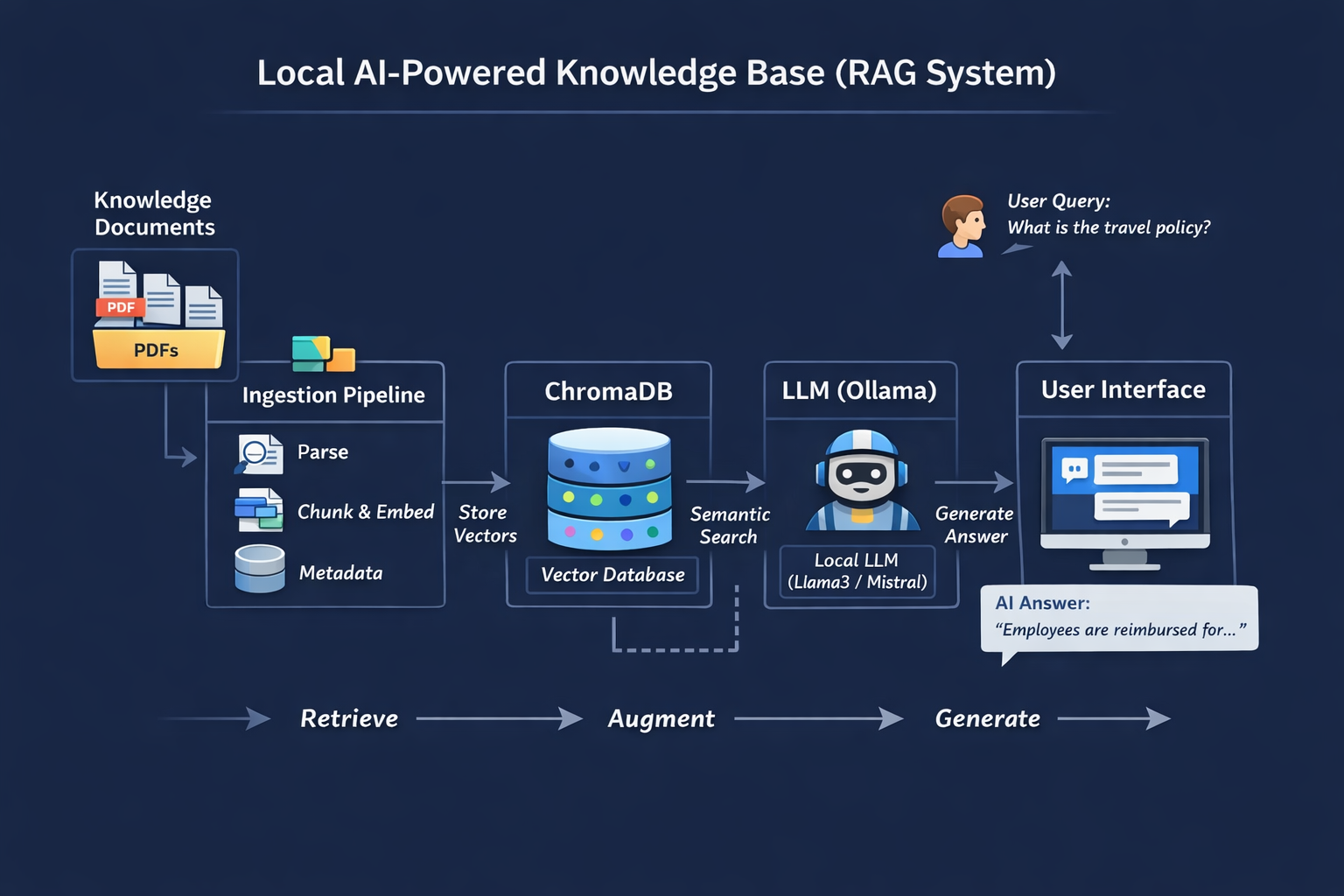Select the LLM (Ollama) header
The width and height of the screenshot is (1344, 896).
coord(859,390)
